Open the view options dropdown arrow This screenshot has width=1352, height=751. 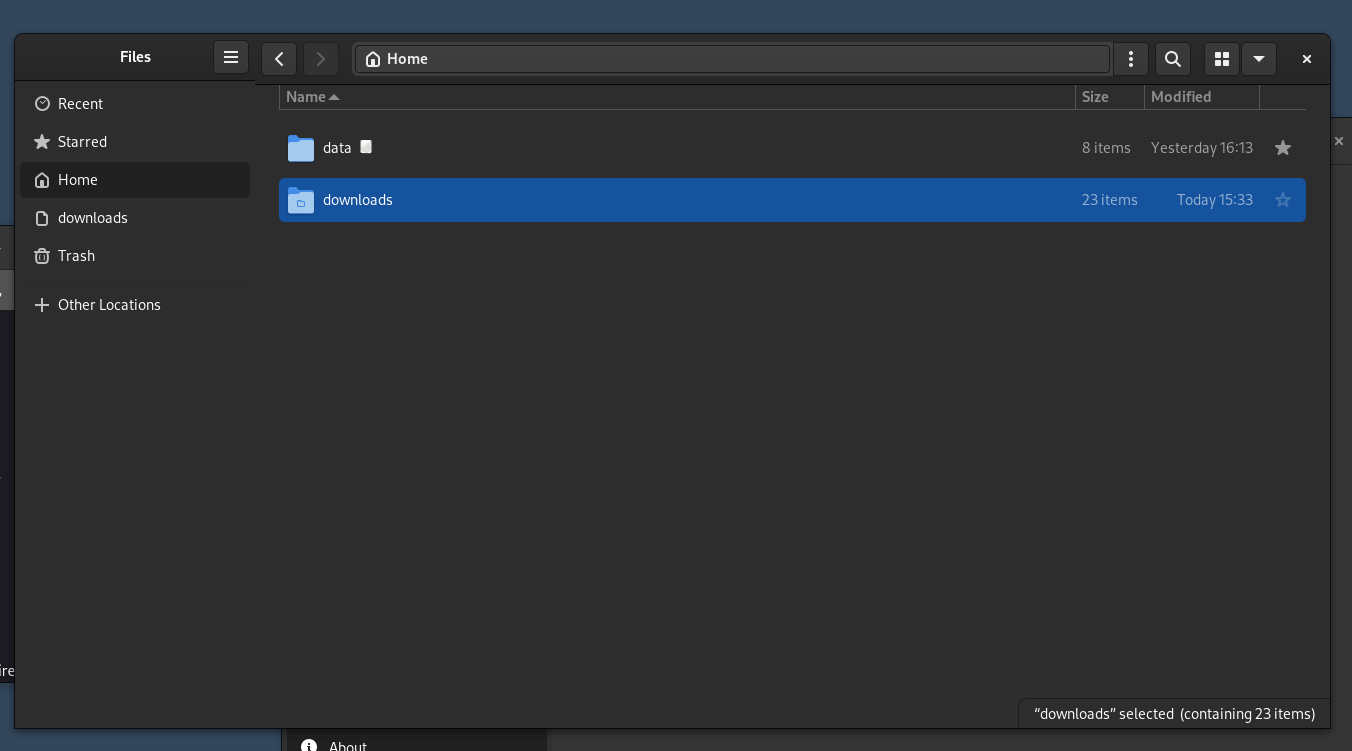point(1259,59)
